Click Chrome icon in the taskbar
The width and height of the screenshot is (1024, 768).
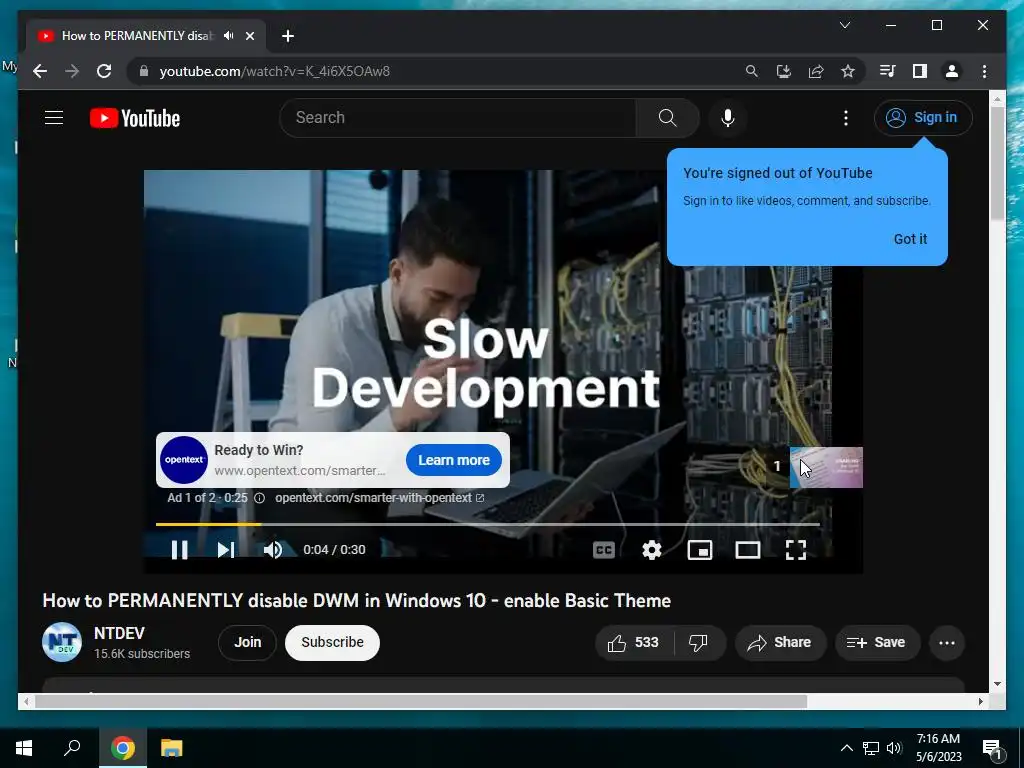point(122,748)
